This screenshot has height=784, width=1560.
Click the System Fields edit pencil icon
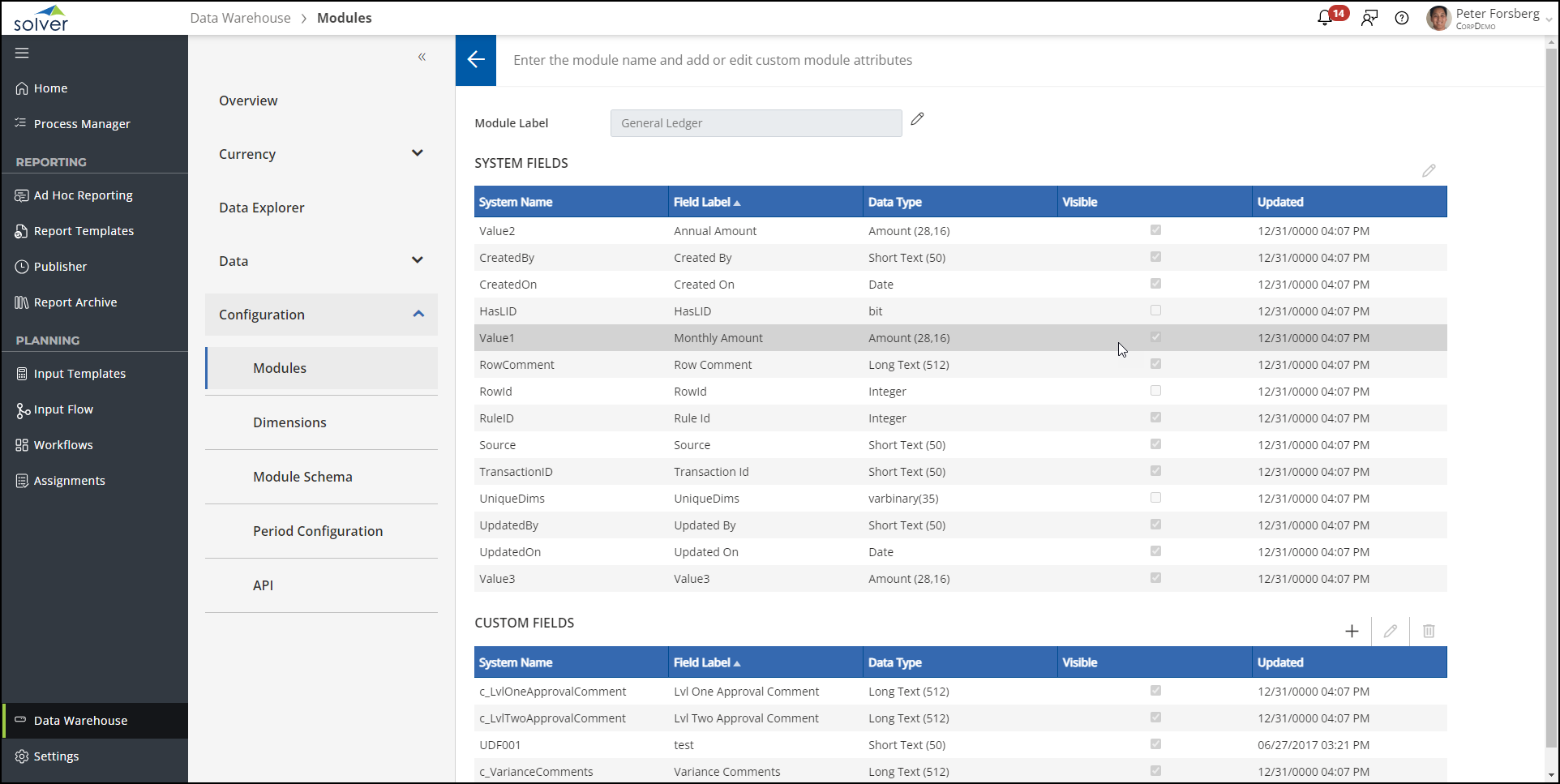click(1429, 171)
